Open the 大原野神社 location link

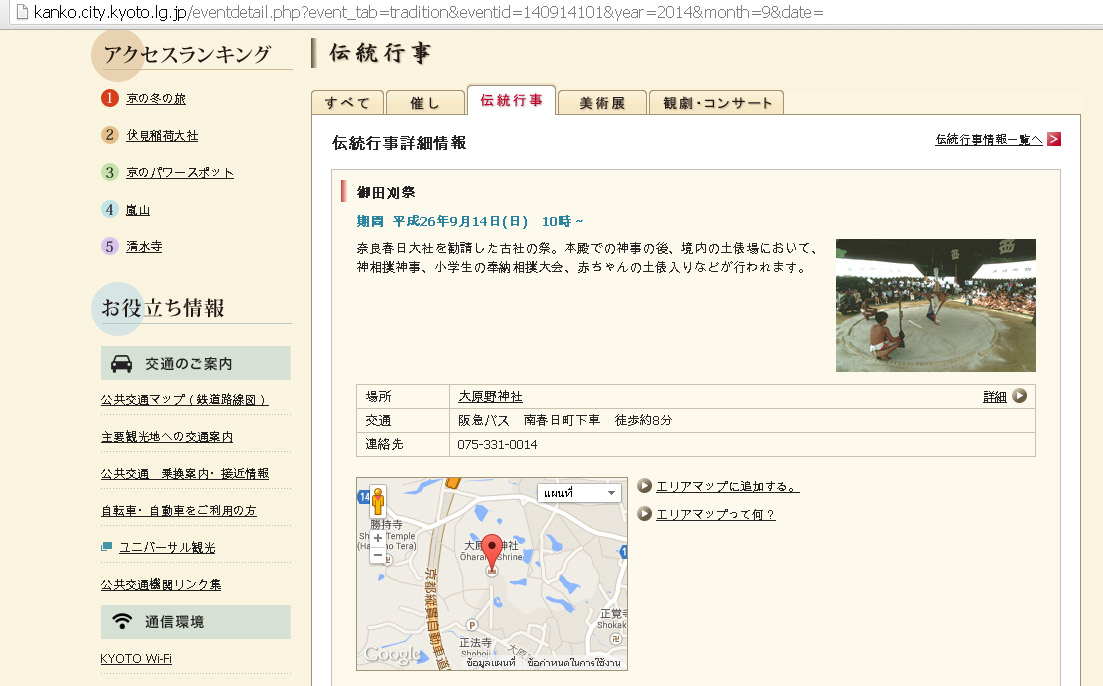[490, 396]
